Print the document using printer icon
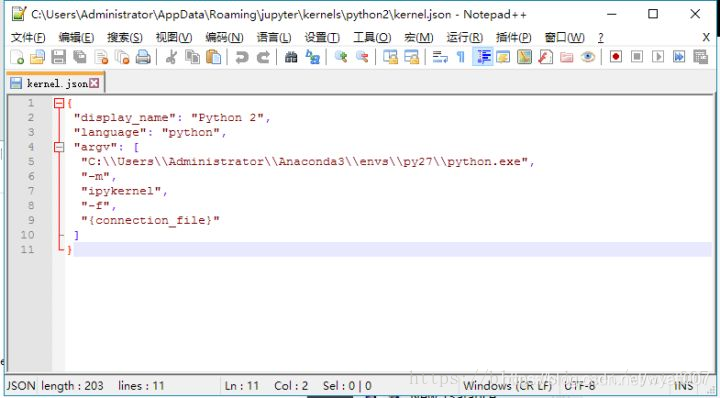 pos(143,57)
